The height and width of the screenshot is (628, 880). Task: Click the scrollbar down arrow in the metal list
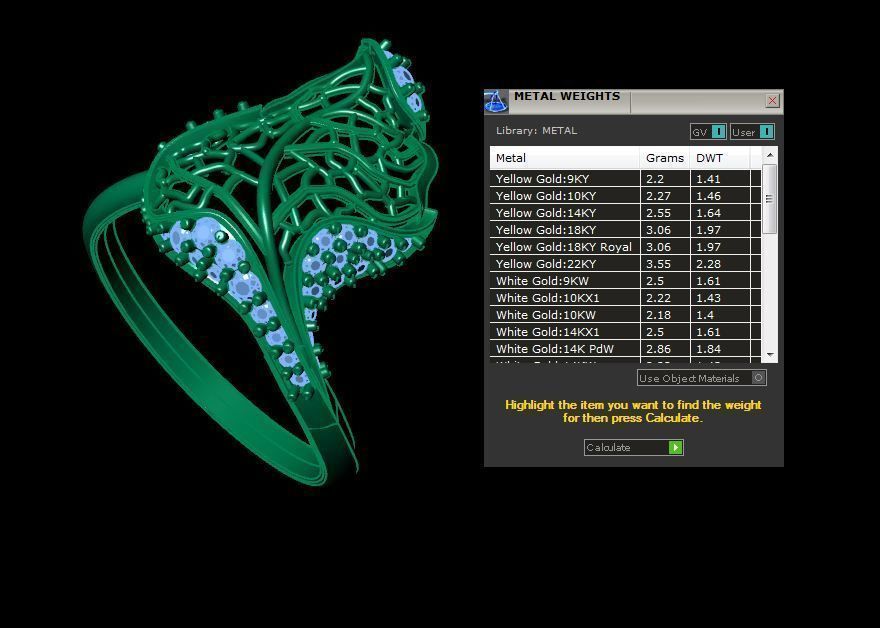(x=770, y=355)
